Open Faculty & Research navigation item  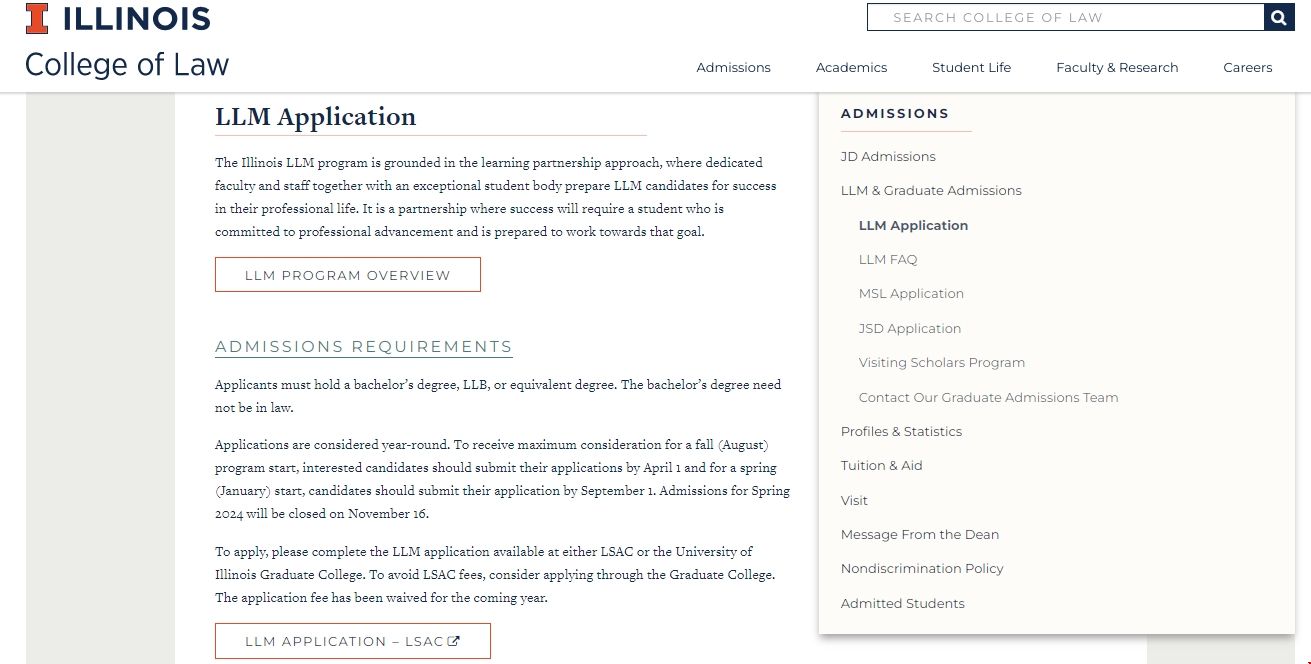(x=1117, y=67)
